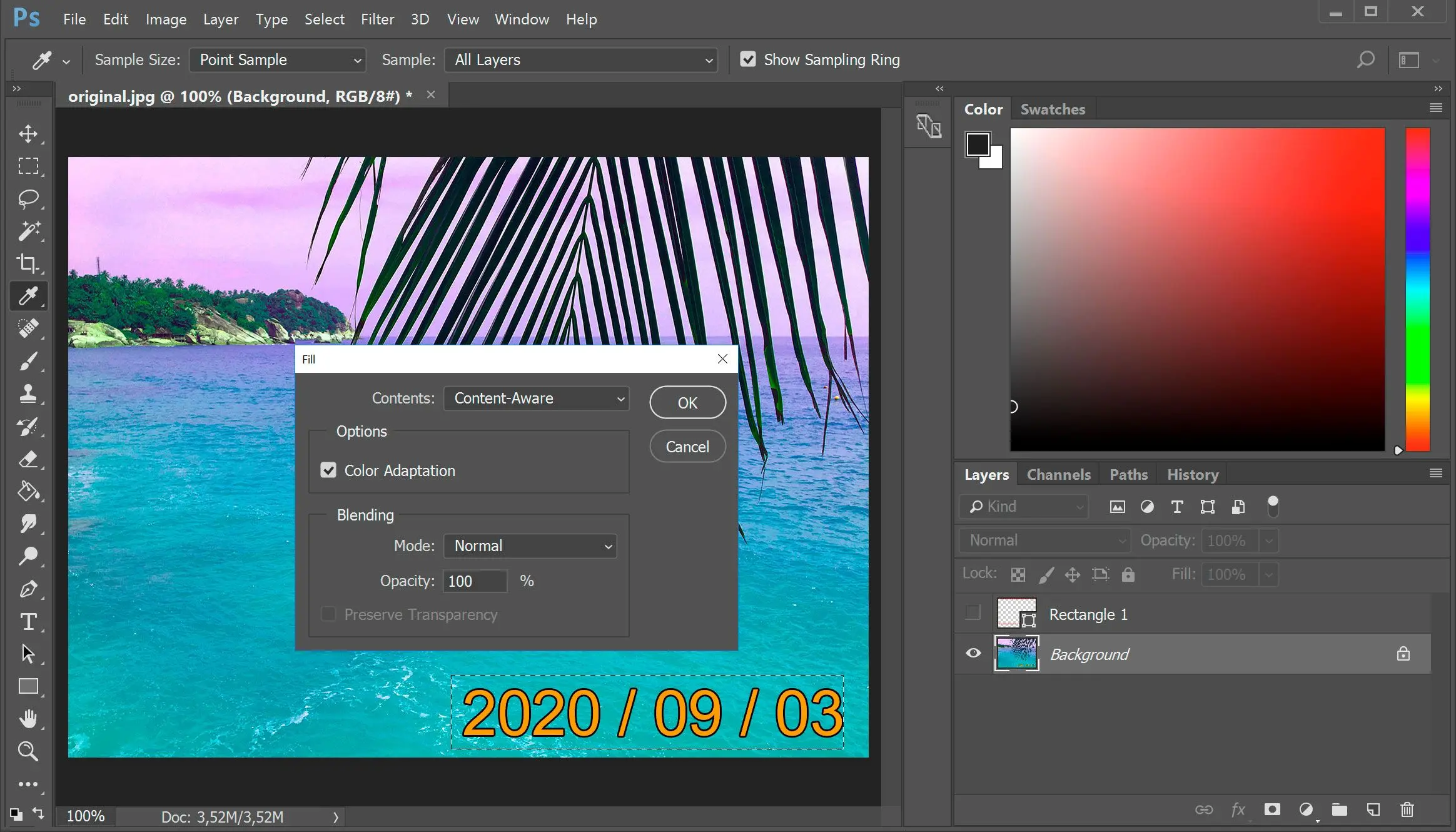
Task: Toggle visibility of Background layer
Action: tap(972, 653)
